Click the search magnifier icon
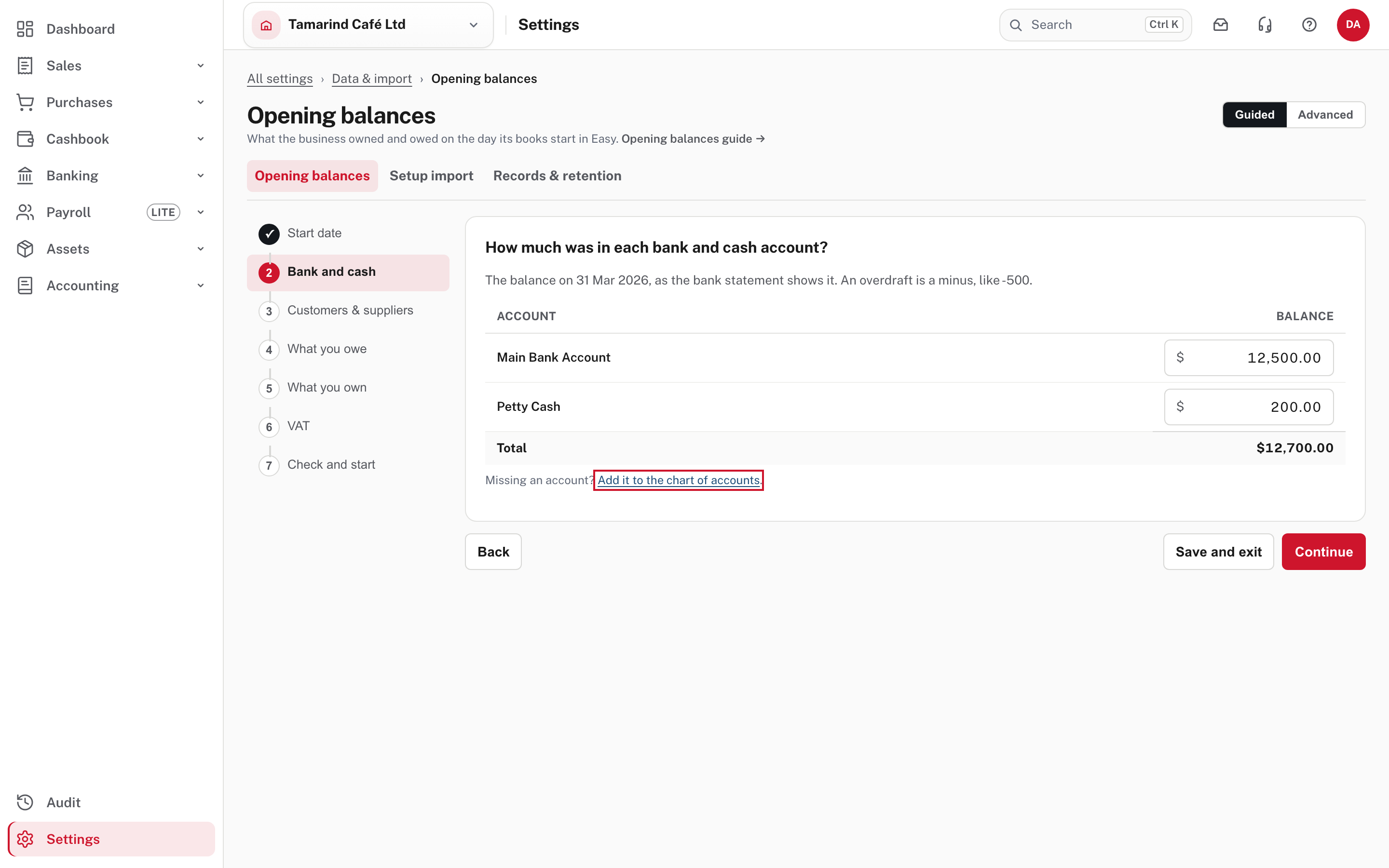The width and height of the screenshot is (1389, 868). click(1015, 25)
